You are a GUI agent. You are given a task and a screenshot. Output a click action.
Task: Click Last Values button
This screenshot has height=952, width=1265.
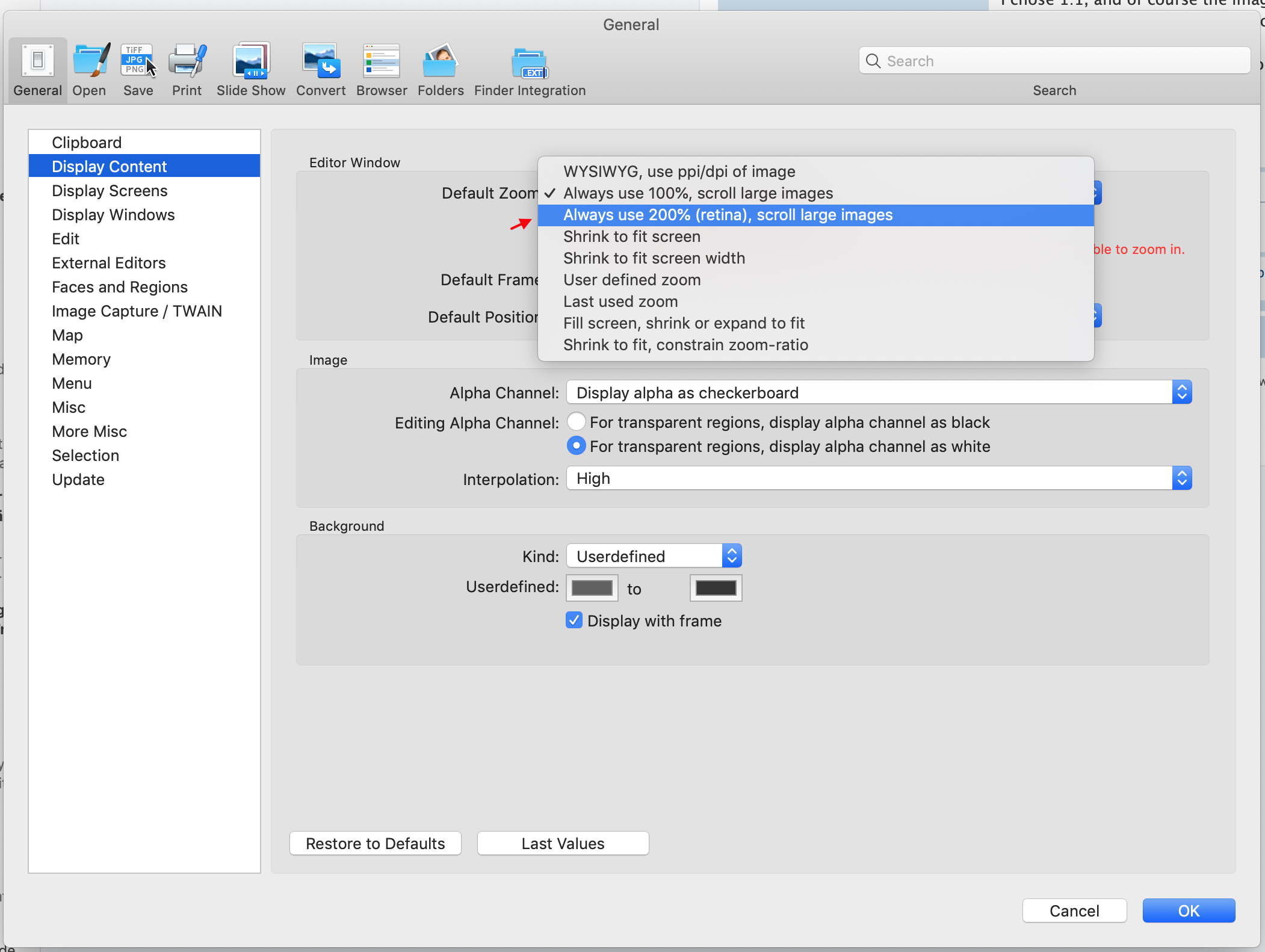click(563, 843)
